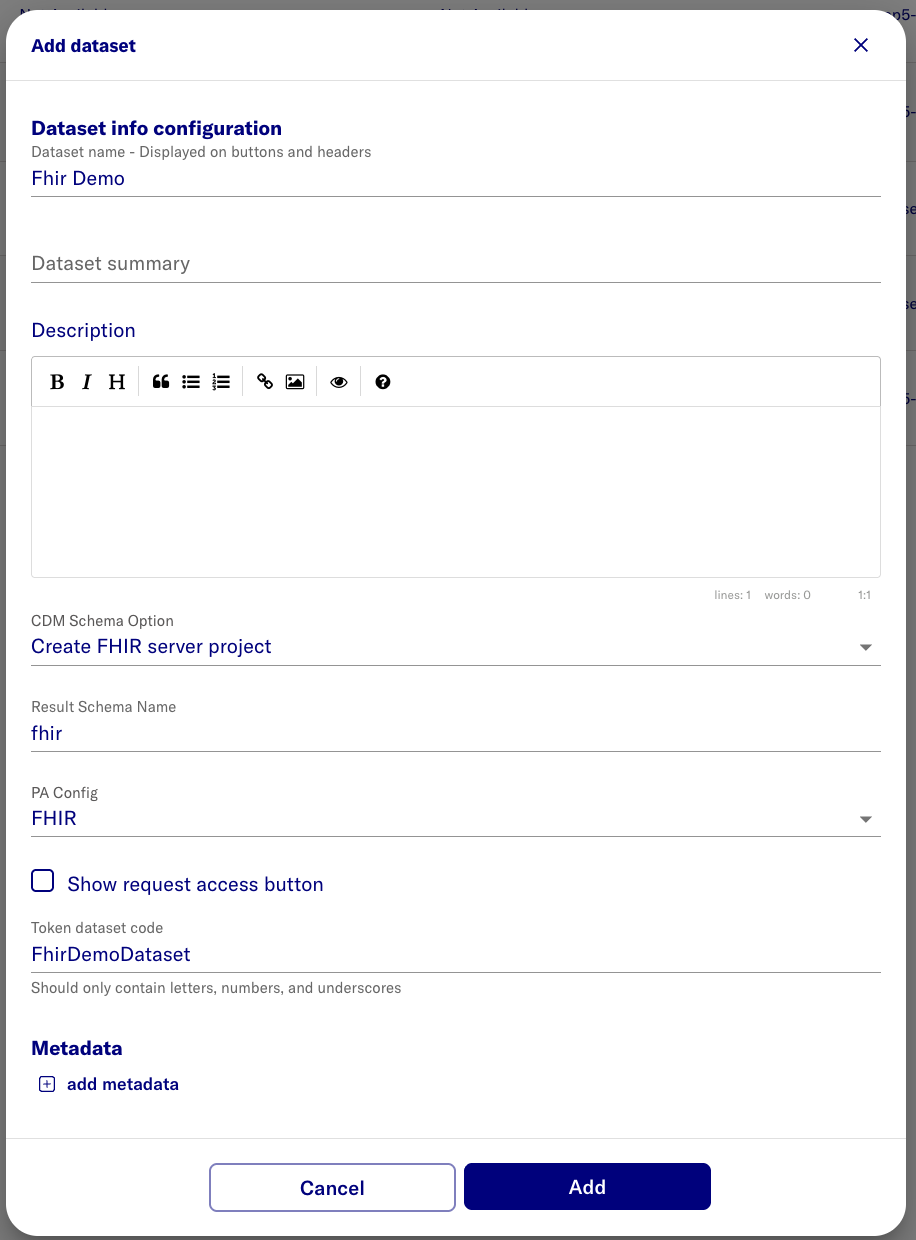Open the editor help guide

[x=382, y=381]
